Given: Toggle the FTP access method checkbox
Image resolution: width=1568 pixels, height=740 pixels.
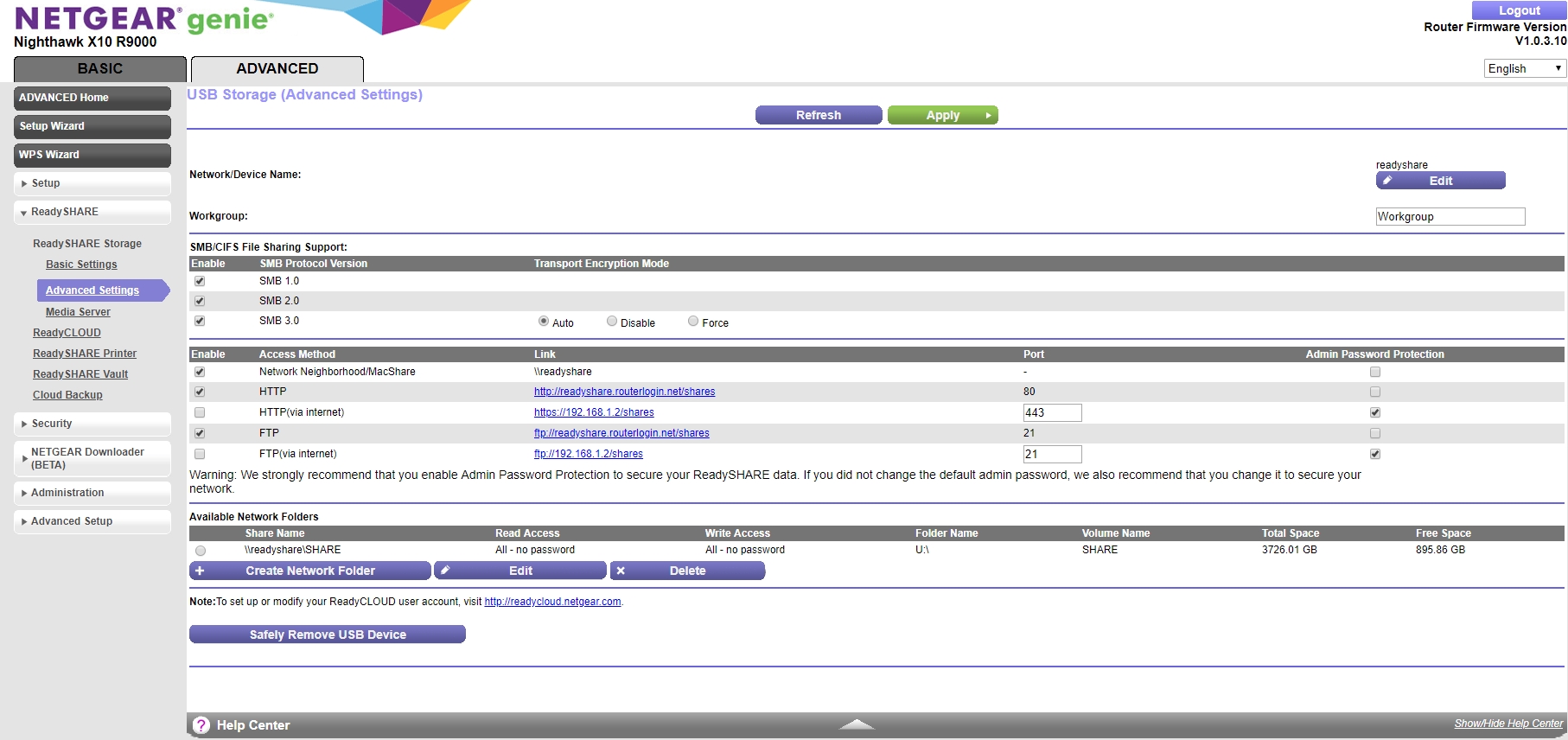Looking at the screenshot, I should (200, 433).
